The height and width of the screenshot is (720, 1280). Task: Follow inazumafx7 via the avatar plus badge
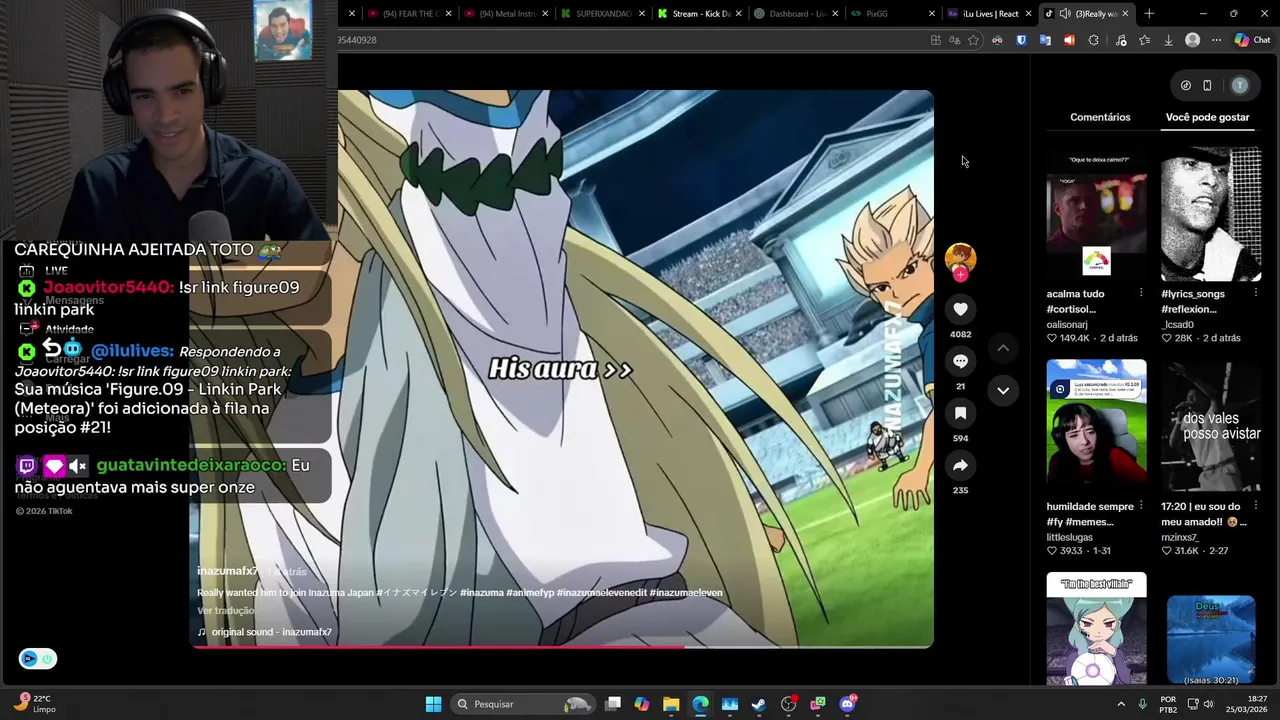click(960, 275)
